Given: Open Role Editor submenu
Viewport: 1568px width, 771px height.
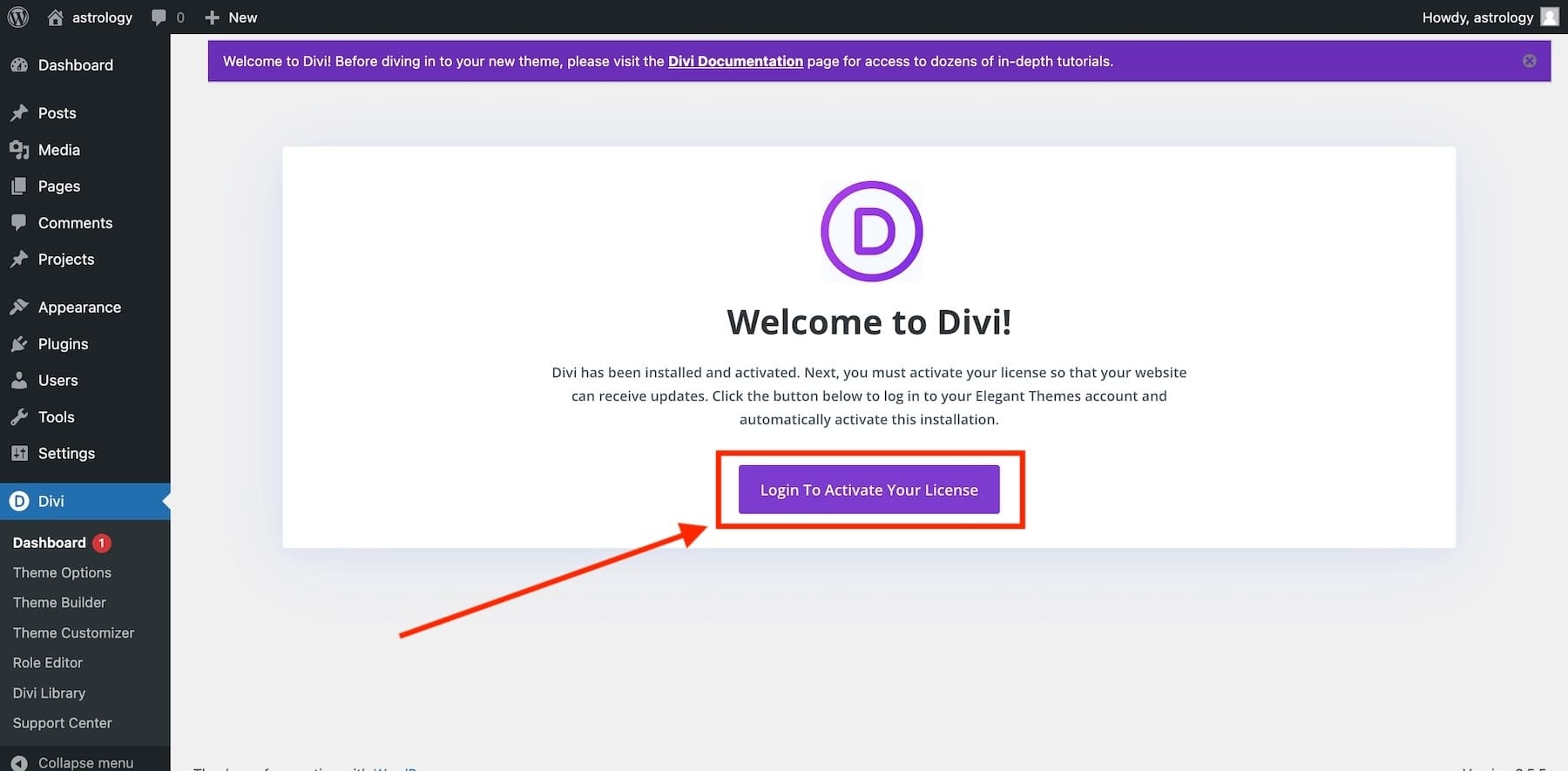Looking at the screenshot, I should (48, 663).
